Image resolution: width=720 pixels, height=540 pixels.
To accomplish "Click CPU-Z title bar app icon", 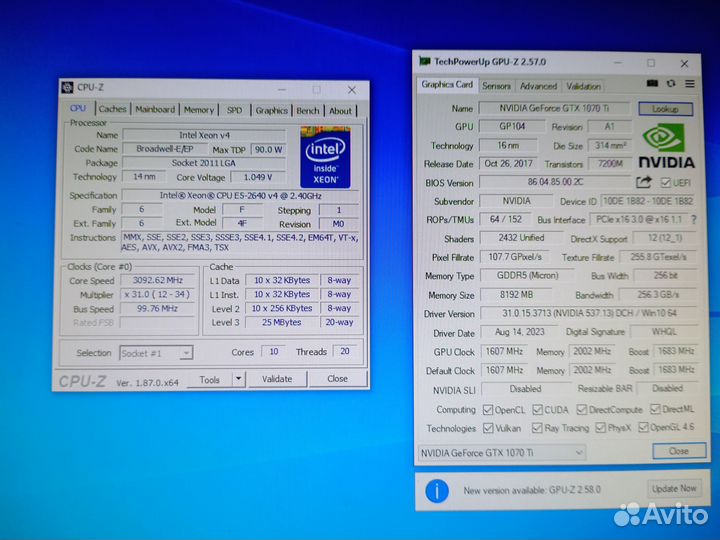I will 68,87.
